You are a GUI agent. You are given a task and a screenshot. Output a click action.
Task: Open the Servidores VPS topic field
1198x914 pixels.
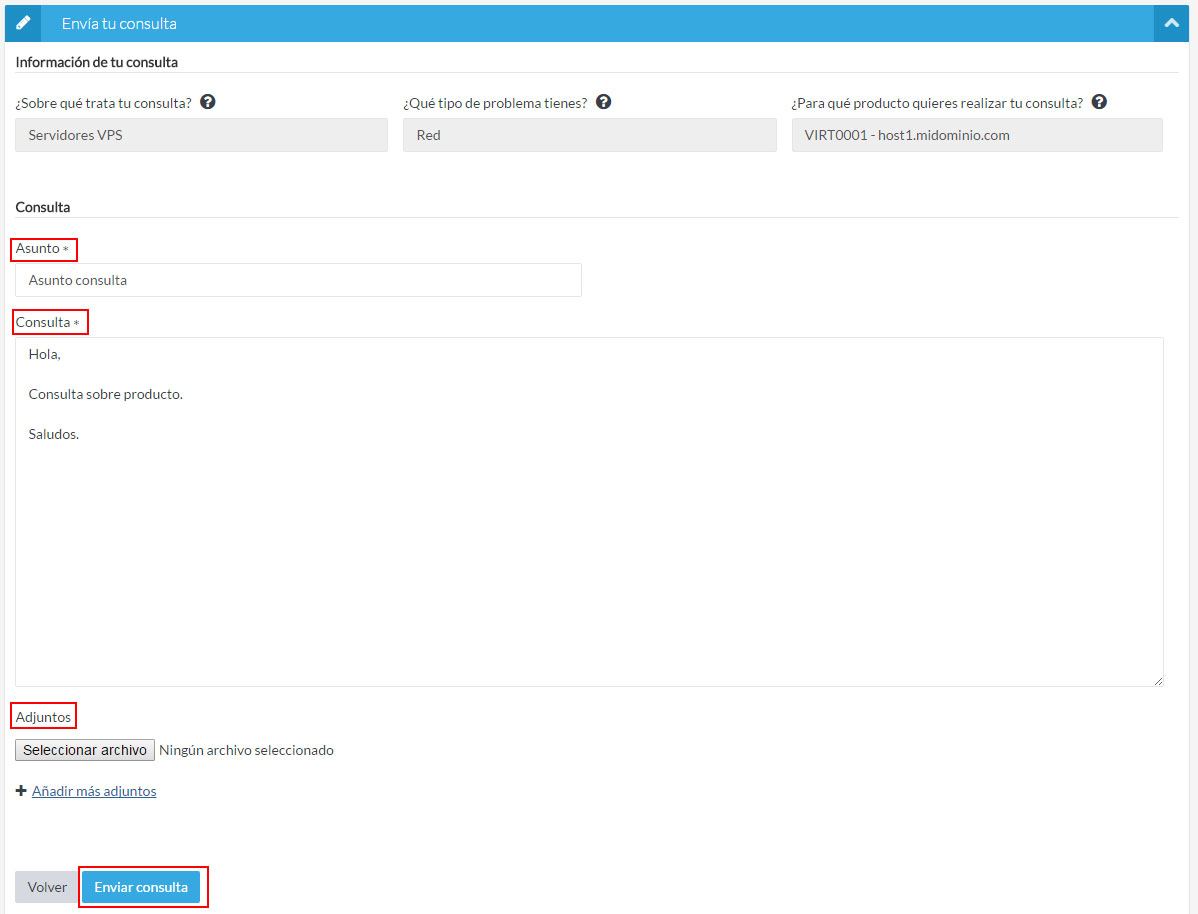pos(201,135)
